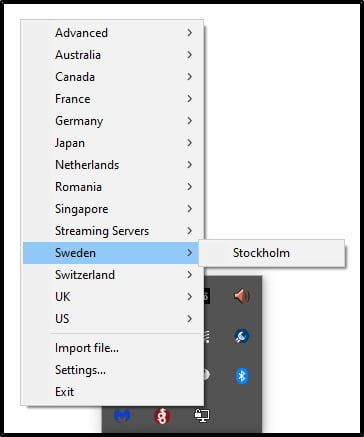Open the Bluetooth tray icon
364x437 pixels.
(242, 376)
